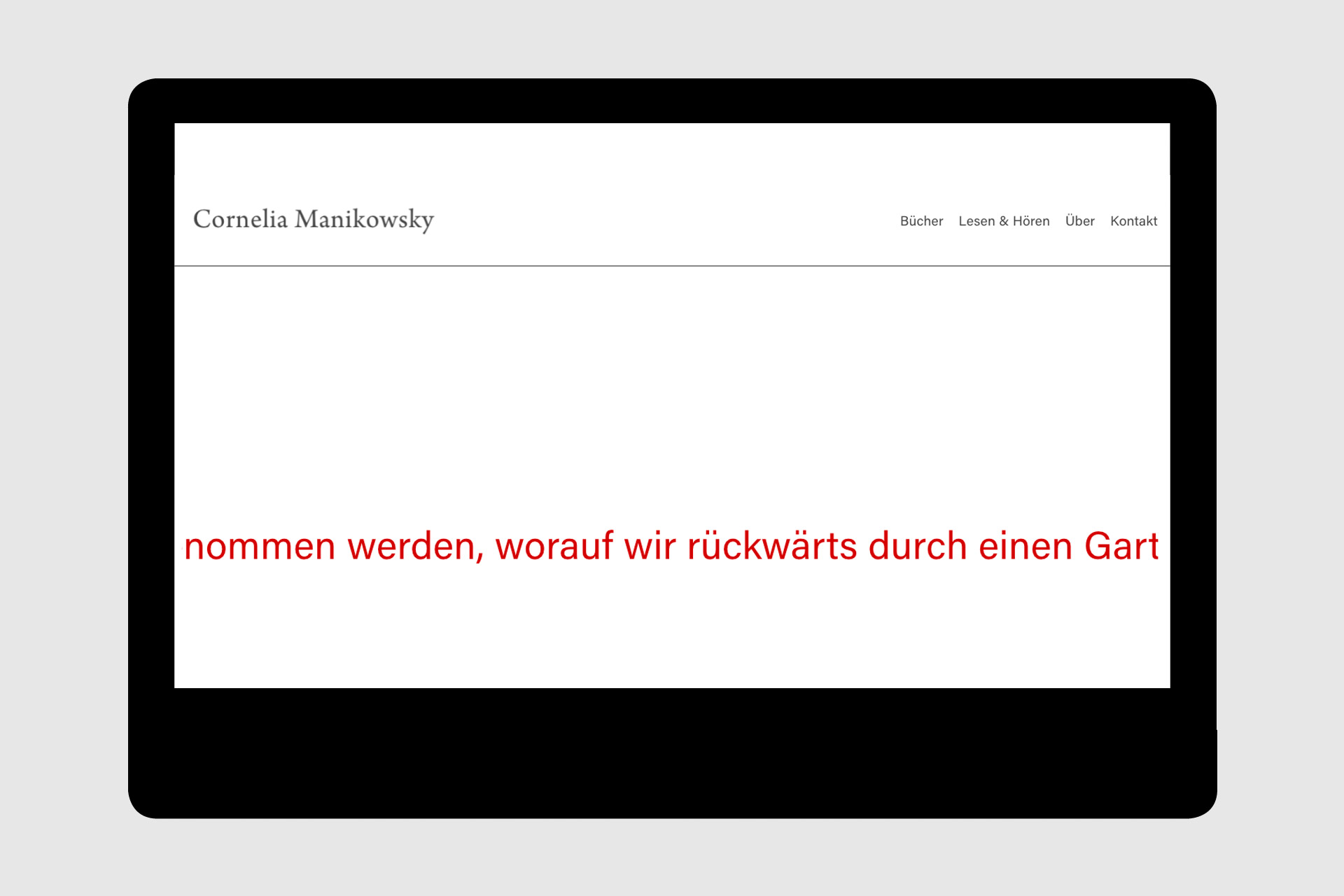
Task: Click the red word 'einen'
Action: [x=1025, y=547]
